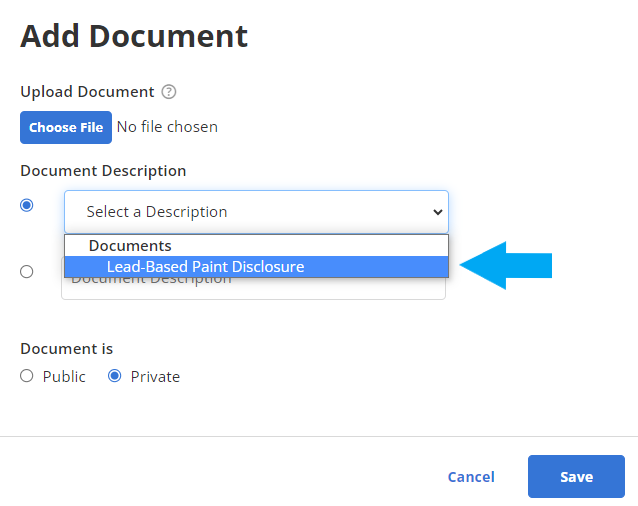The height and width of the screenshot is (506, 638).
Task: Click the Private label text
Action: 155,377
